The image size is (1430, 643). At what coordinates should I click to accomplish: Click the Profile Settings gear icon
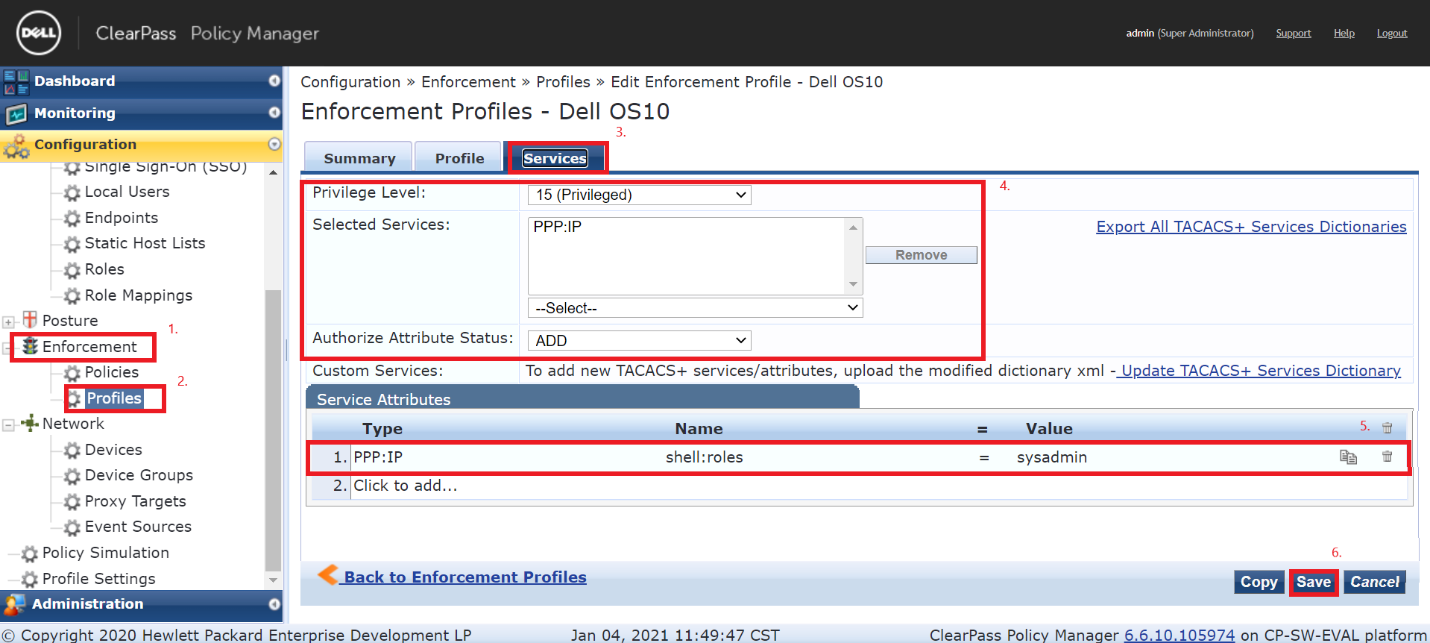click(x=30, y=580)
